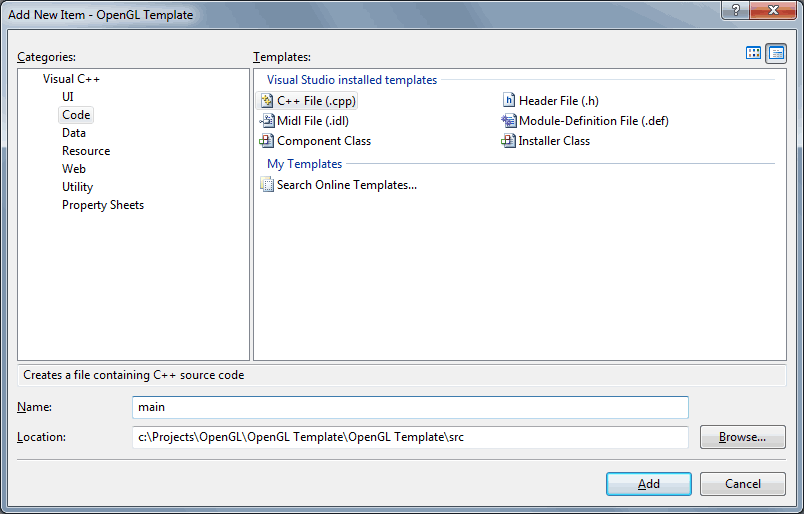Choose the Component Class template icon
The width and height of the screenshot is (804, 514).
(267, 141)
